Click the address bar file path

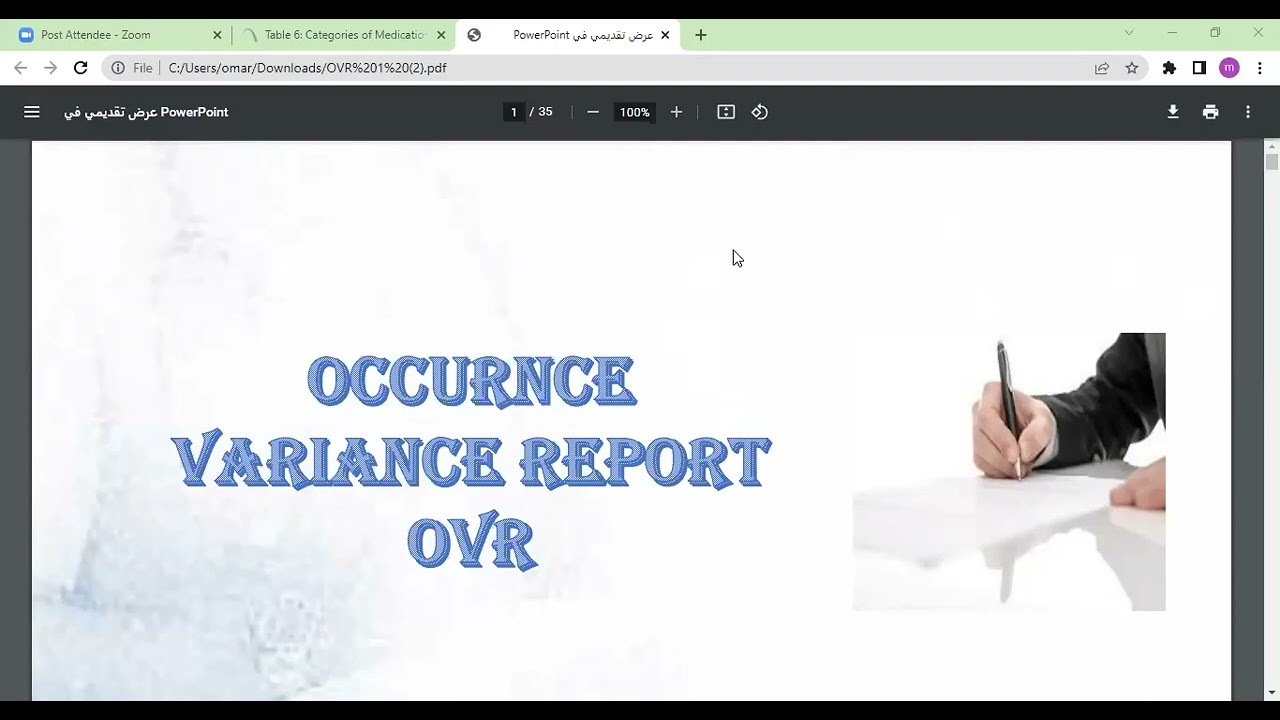point(307,68)
